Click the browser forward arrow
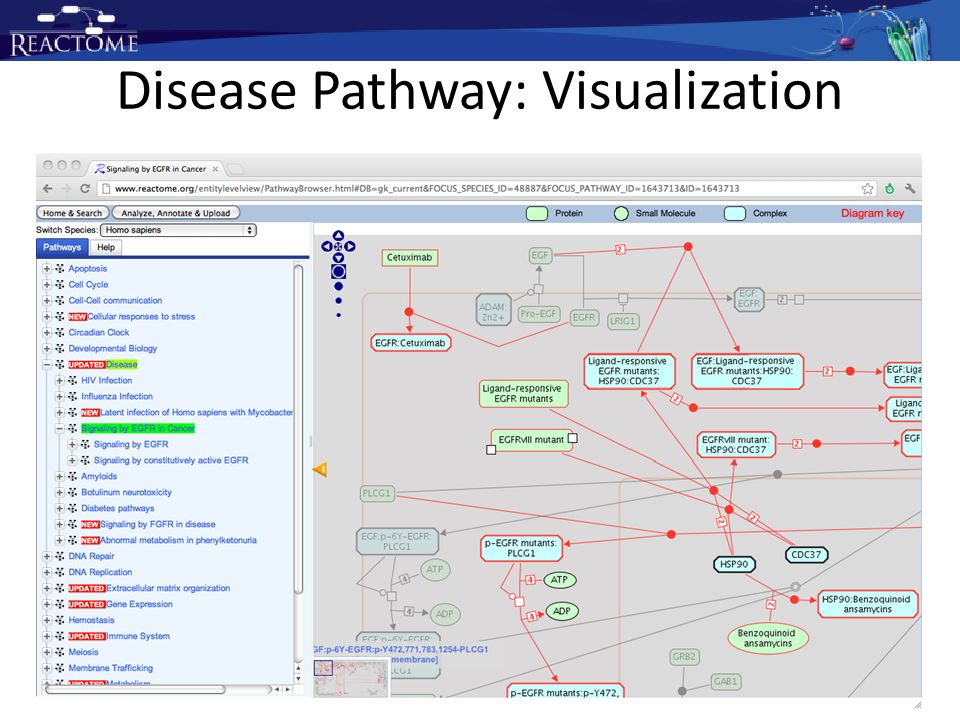Viewport: 960px width, 720px height. [67, 189]
